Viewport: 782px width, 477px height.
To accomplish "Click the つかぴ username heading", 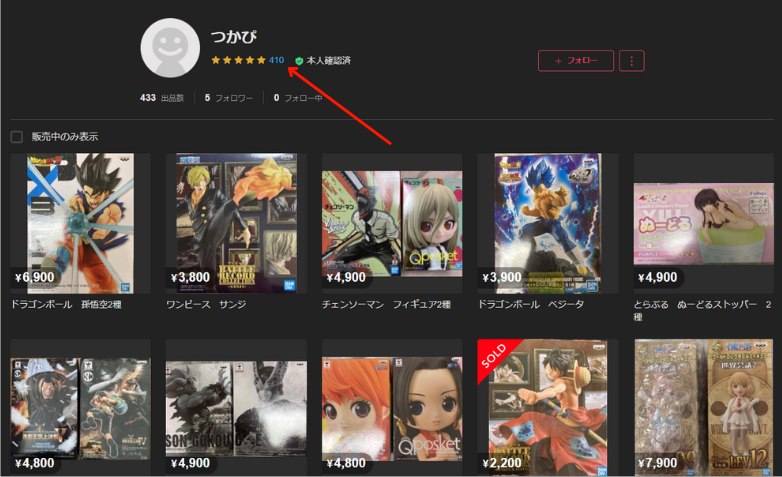I will pos(233,37).
